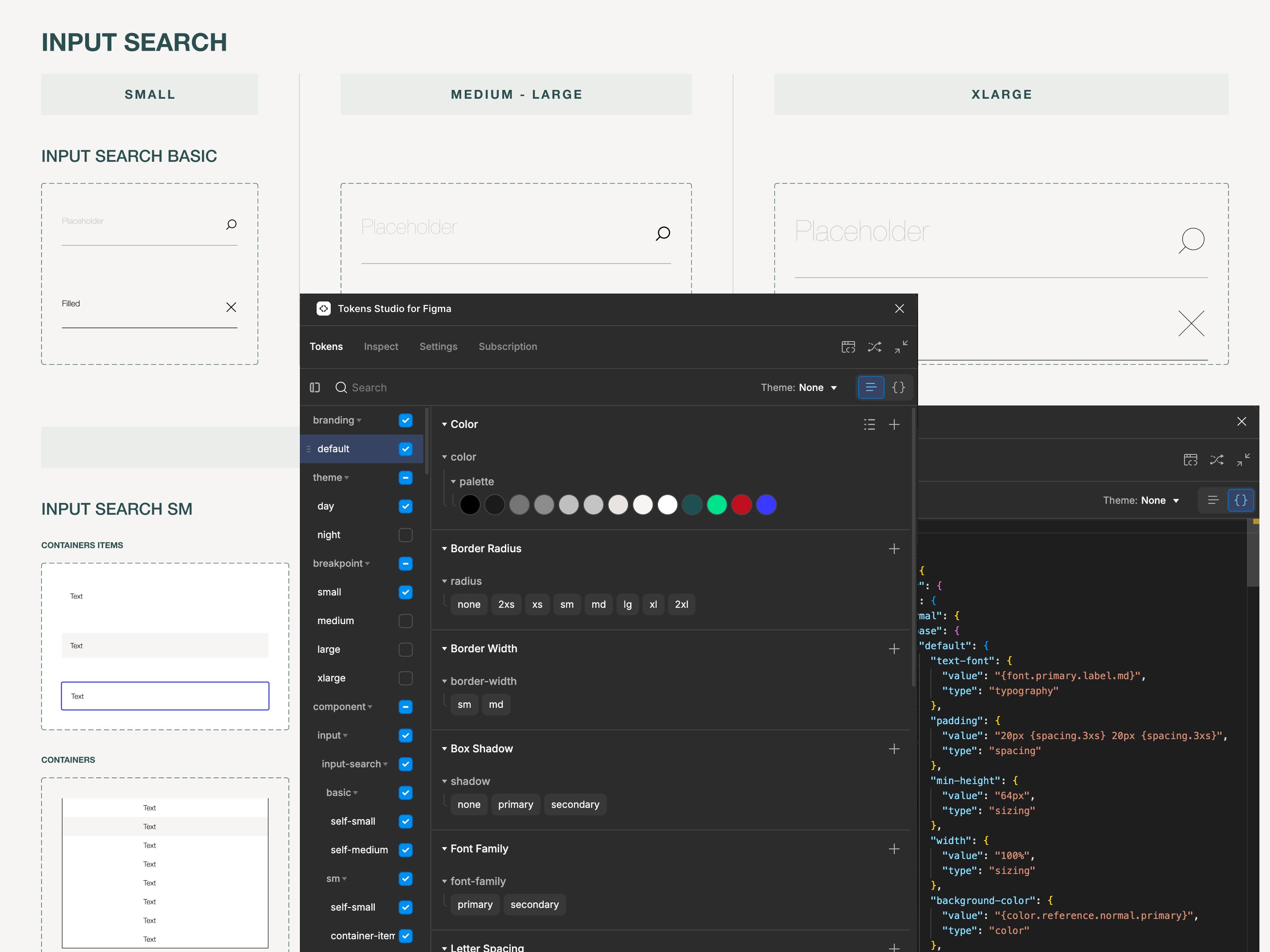Add a new Box Shadow token
The width and height of the screenshot is (1270, 952).
coord(894,749)
